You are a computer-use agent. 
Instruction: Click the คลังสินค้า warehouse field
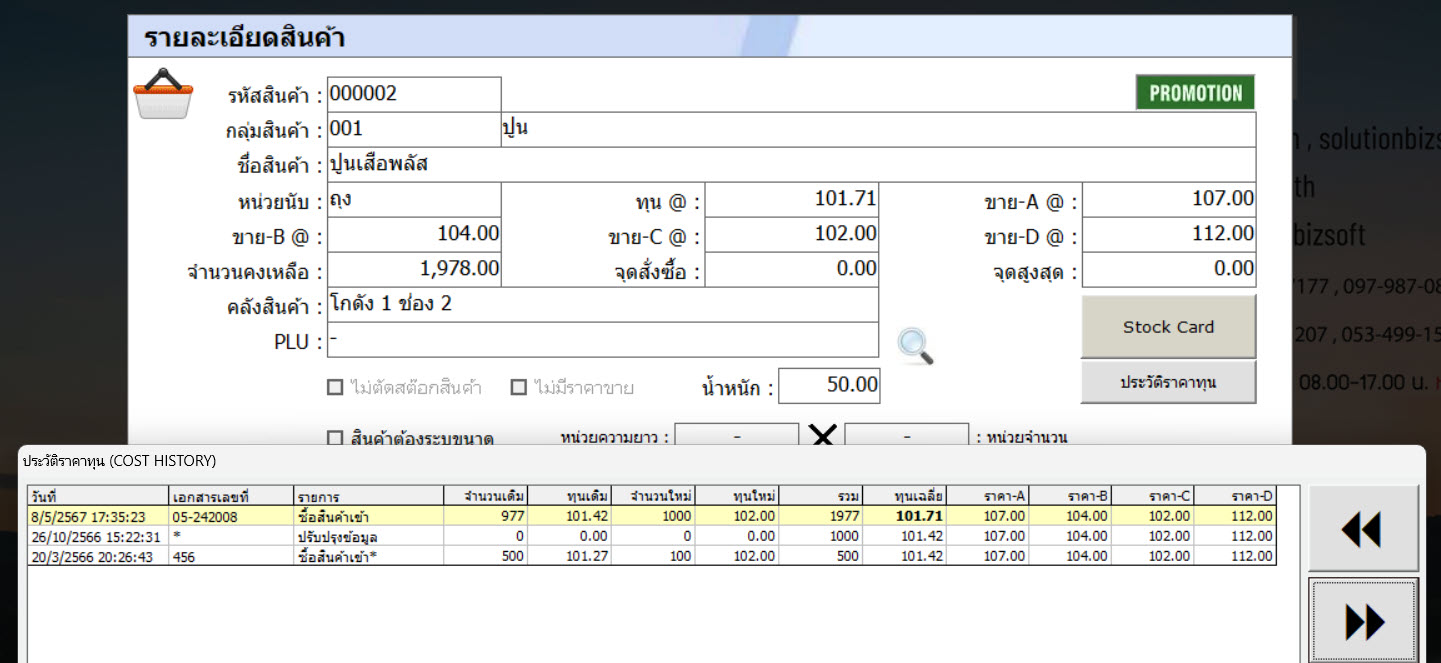click(x=603, y=304)
